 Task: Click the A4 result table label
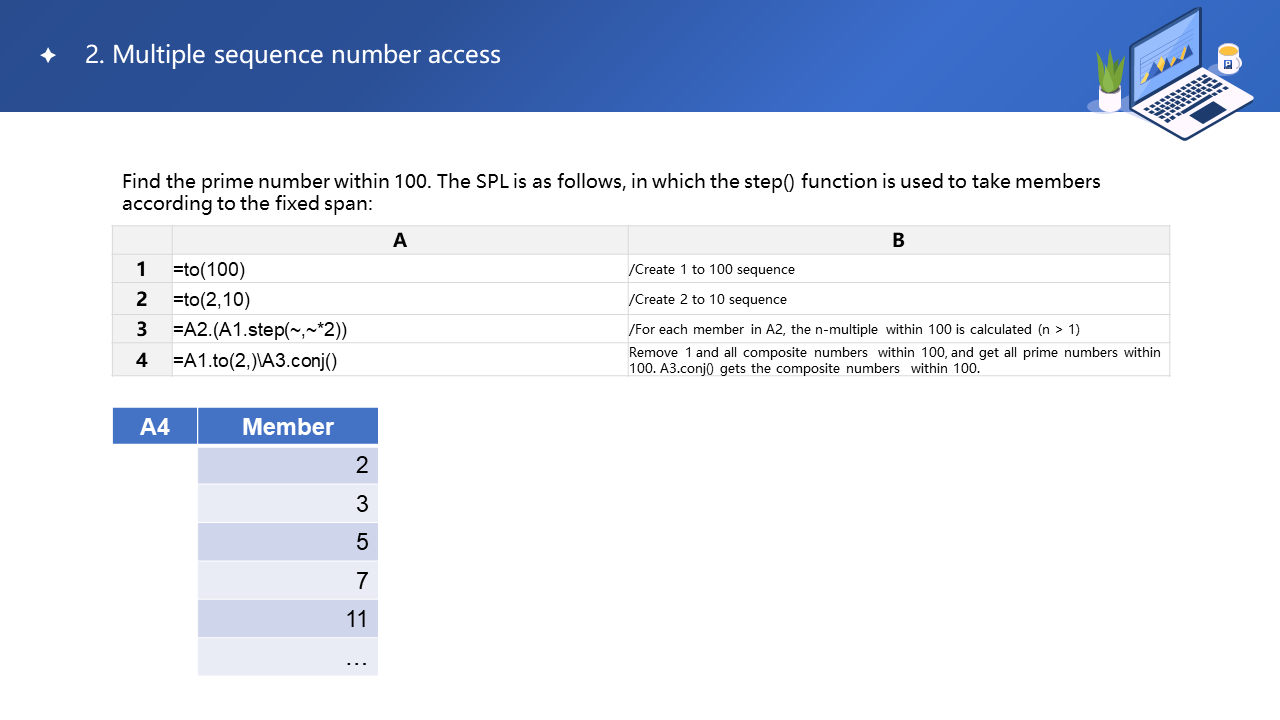[x=155, y=427]
